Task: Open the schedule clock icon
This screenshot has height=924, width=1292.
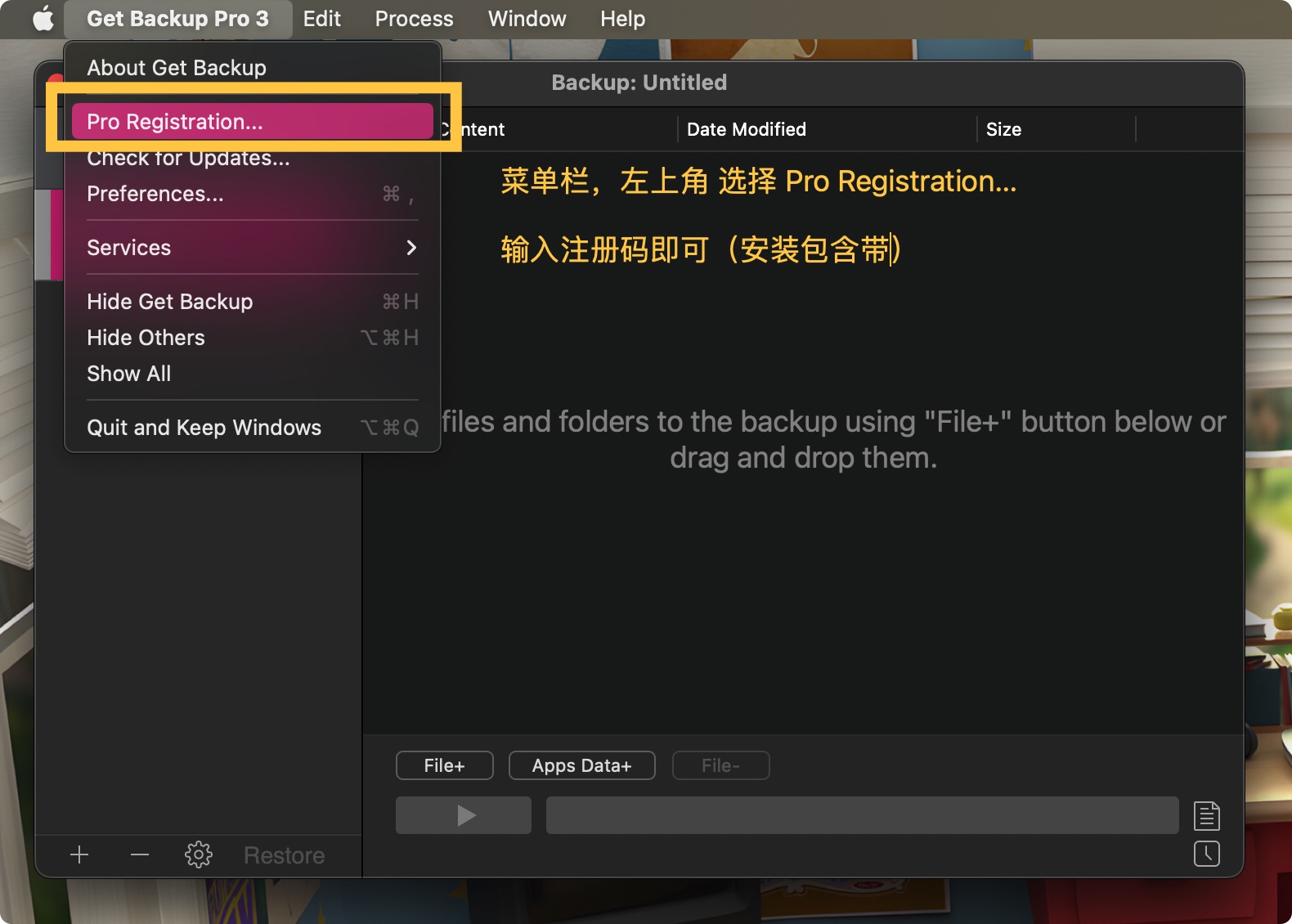Action: pos(1207,853)
